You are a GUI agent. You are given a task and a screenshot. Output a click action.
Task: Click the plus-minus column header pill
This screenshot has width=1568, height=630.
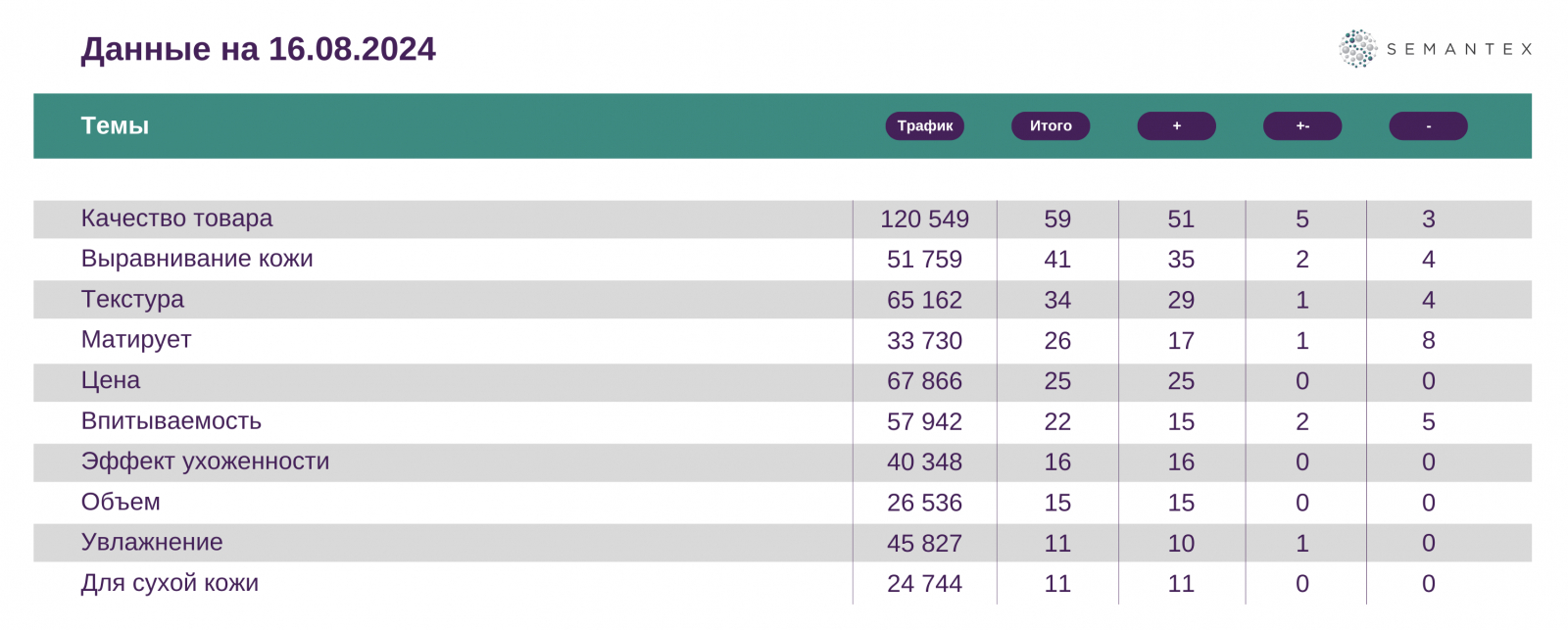(x=1302, y=125)
